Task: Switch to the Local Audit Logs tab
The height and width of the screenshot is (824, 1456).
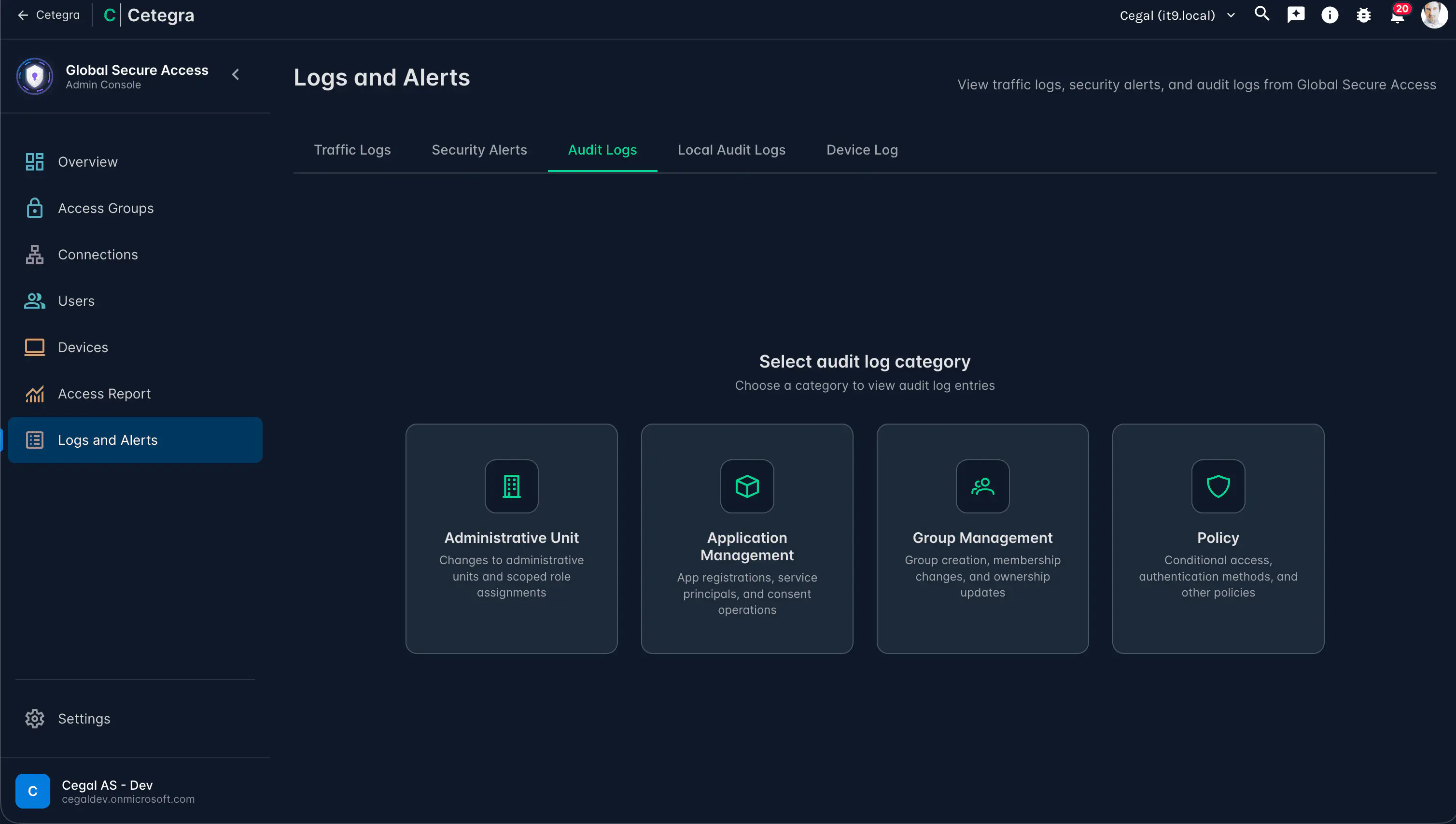Action: (731, 150)
